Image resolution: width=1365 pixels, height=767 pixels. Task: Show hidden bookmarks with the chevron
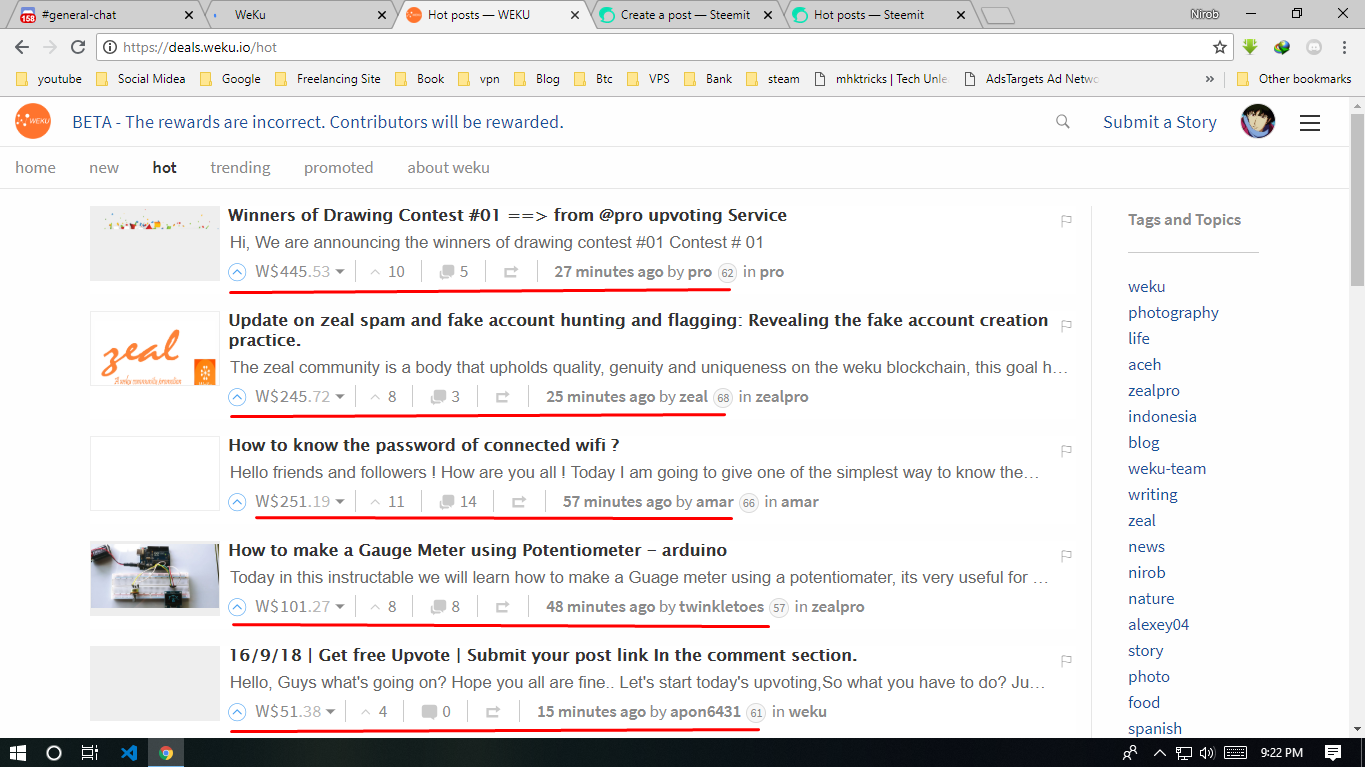(x=1210, y=79)
